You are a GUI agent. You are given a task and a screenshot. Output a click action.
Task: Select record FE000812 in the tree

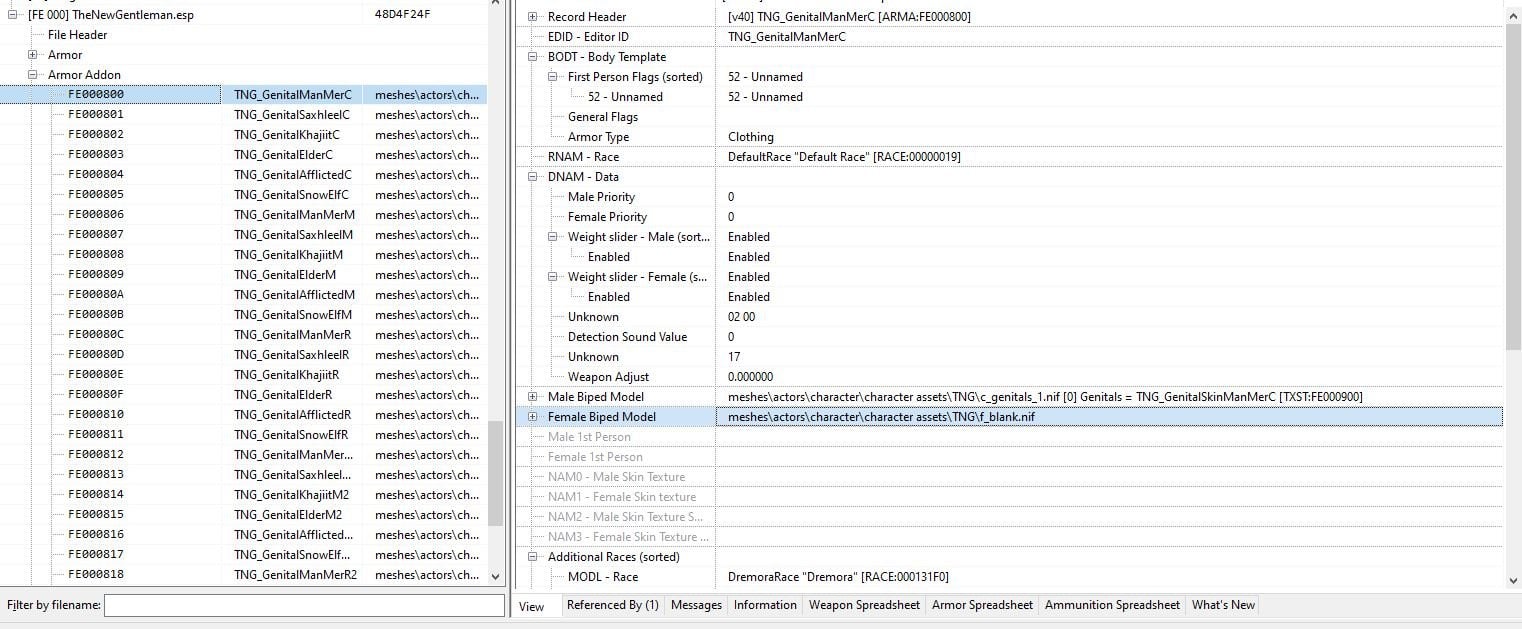click(244, 455)
